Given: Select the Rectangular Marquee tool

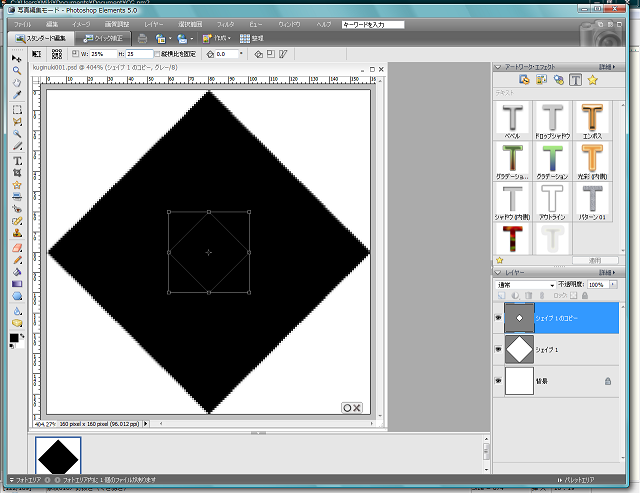Looking at the screenshot, I should point(17,109).
